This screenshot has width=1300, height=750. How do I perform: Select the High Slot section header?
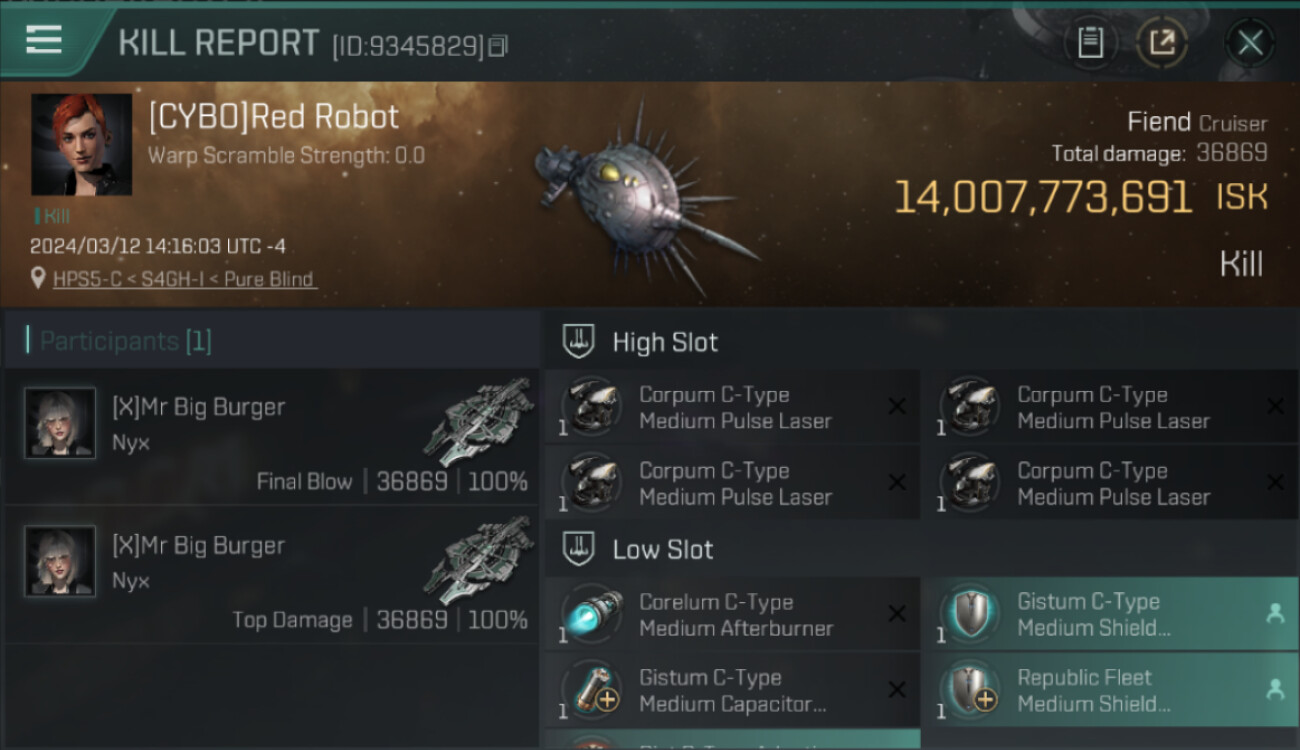(x=665, y=342)
